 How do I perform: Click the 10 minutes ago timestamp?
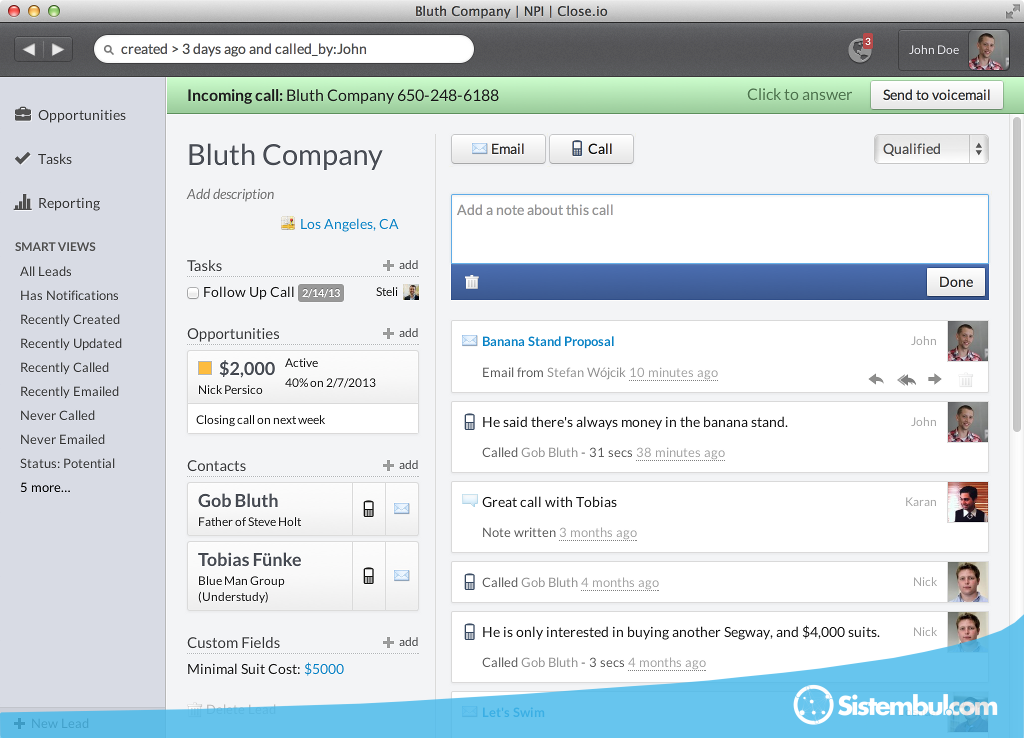pyautogui.click(x=673, y=372)
